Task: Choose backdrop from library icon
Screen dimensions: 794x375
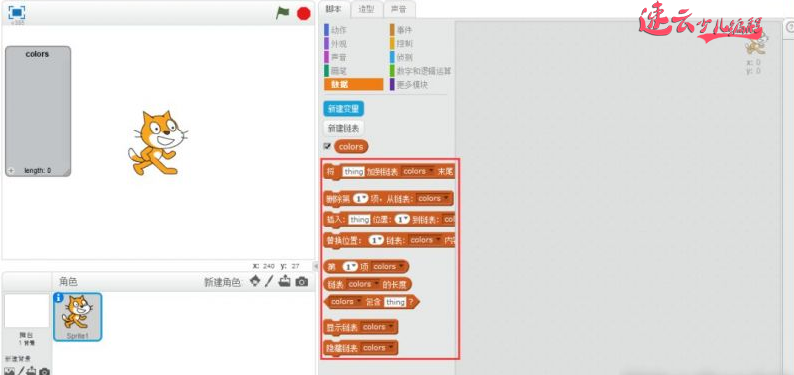Action: [x=10, y=371]
